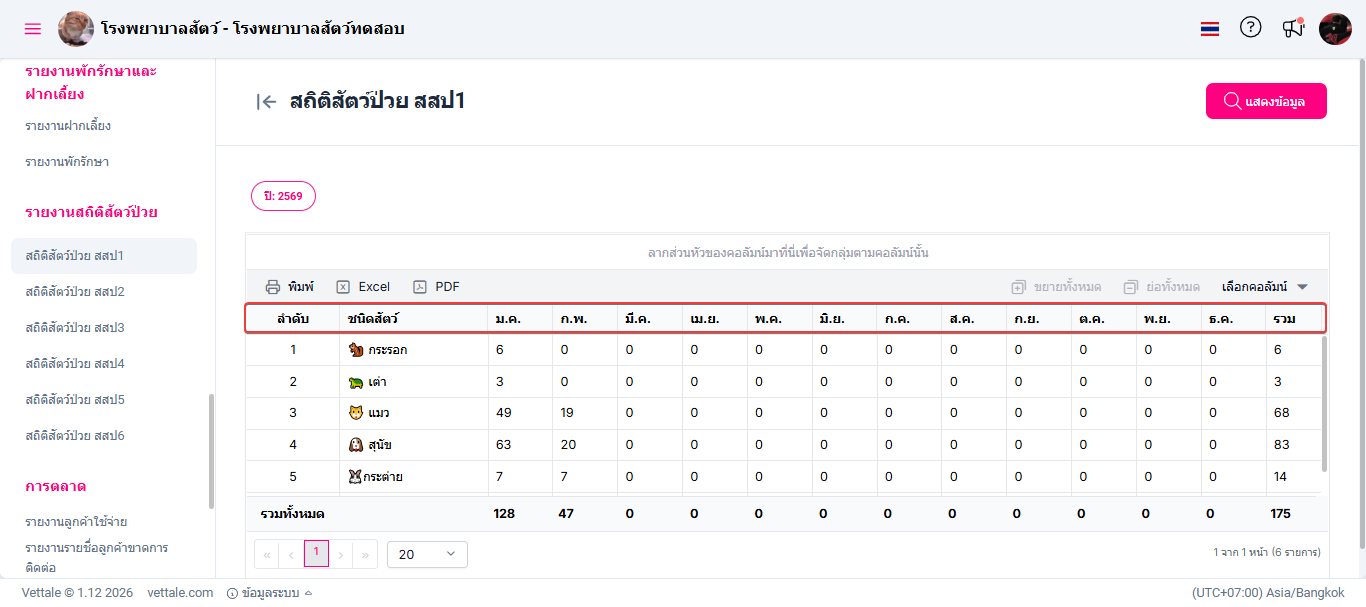Expand the ข้อมูลระบบ system info footer
This screenshot has height=607, width=1366.
pyautogui.click(x=270, y=593)
